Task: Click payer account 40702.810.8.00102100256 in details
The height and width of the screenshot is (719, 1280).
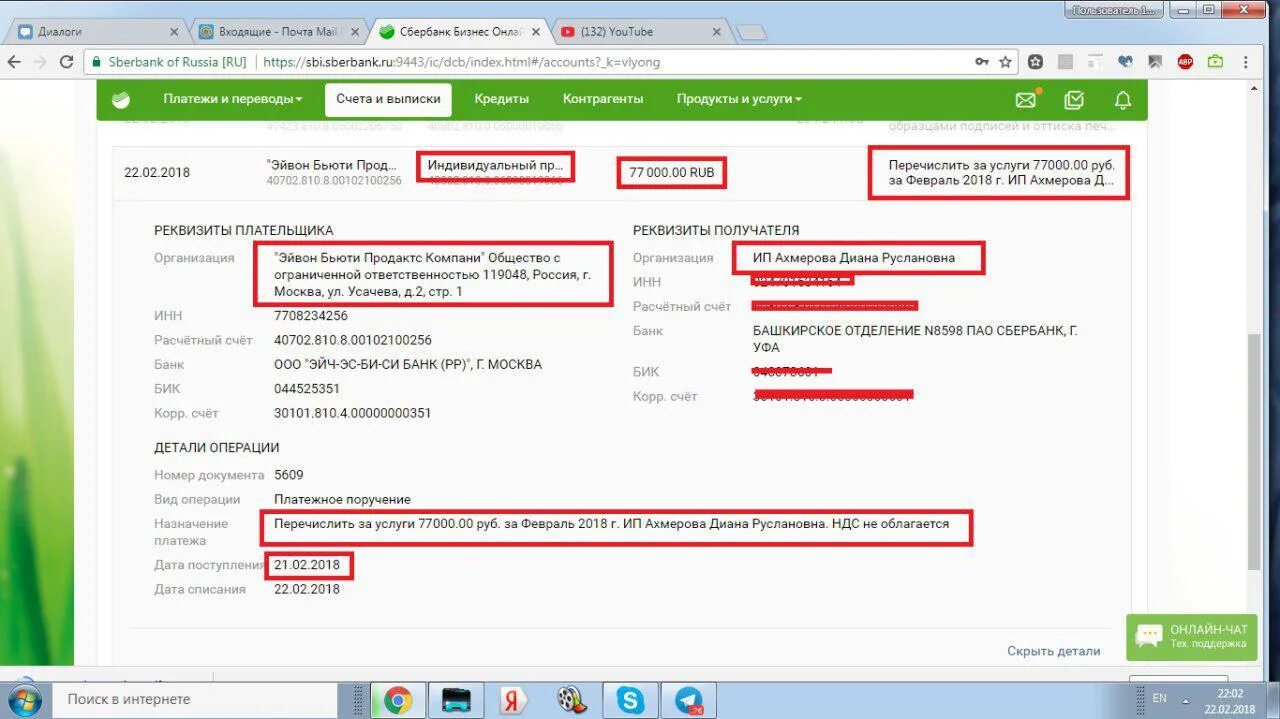Action: click(x=353, y=340)
